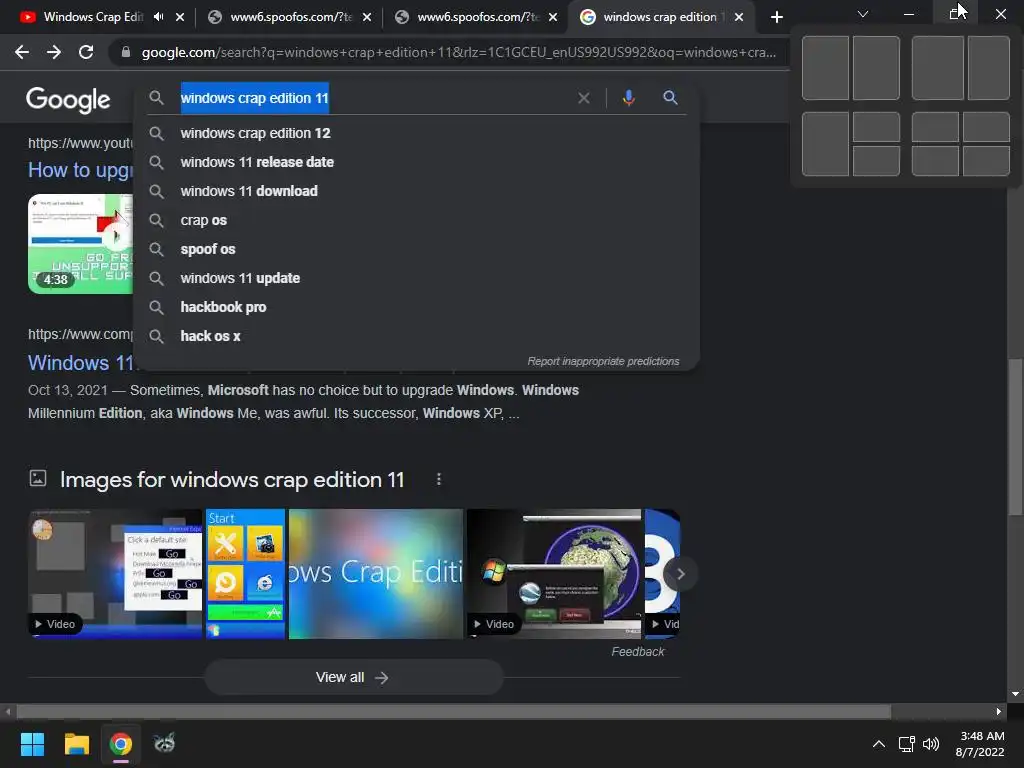Close the second spoofos.com tab

pos(553,17)
